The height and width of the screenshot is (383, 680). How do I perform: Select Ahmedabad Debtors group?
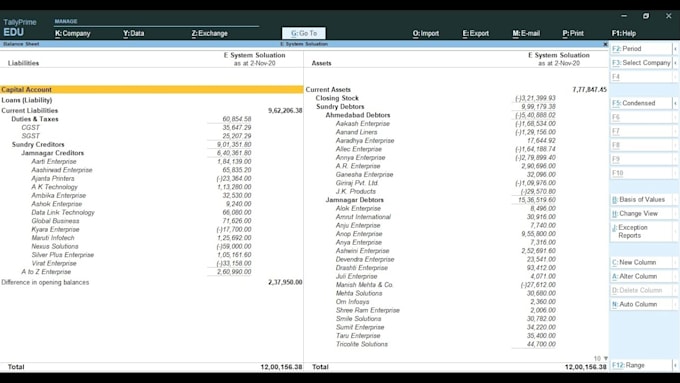pos(358,115)
